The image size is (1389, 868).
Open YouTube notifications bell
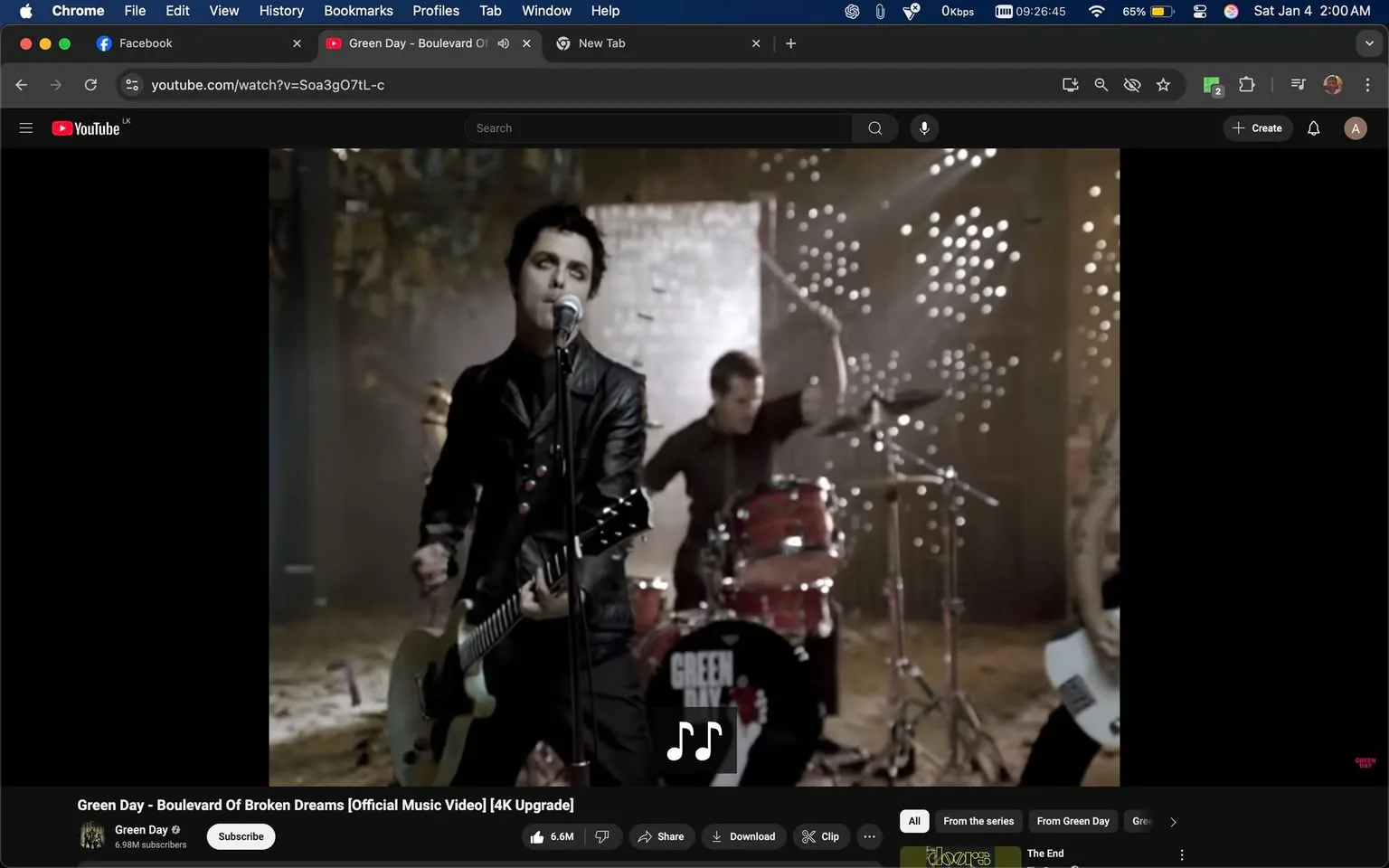point(1312,127)
